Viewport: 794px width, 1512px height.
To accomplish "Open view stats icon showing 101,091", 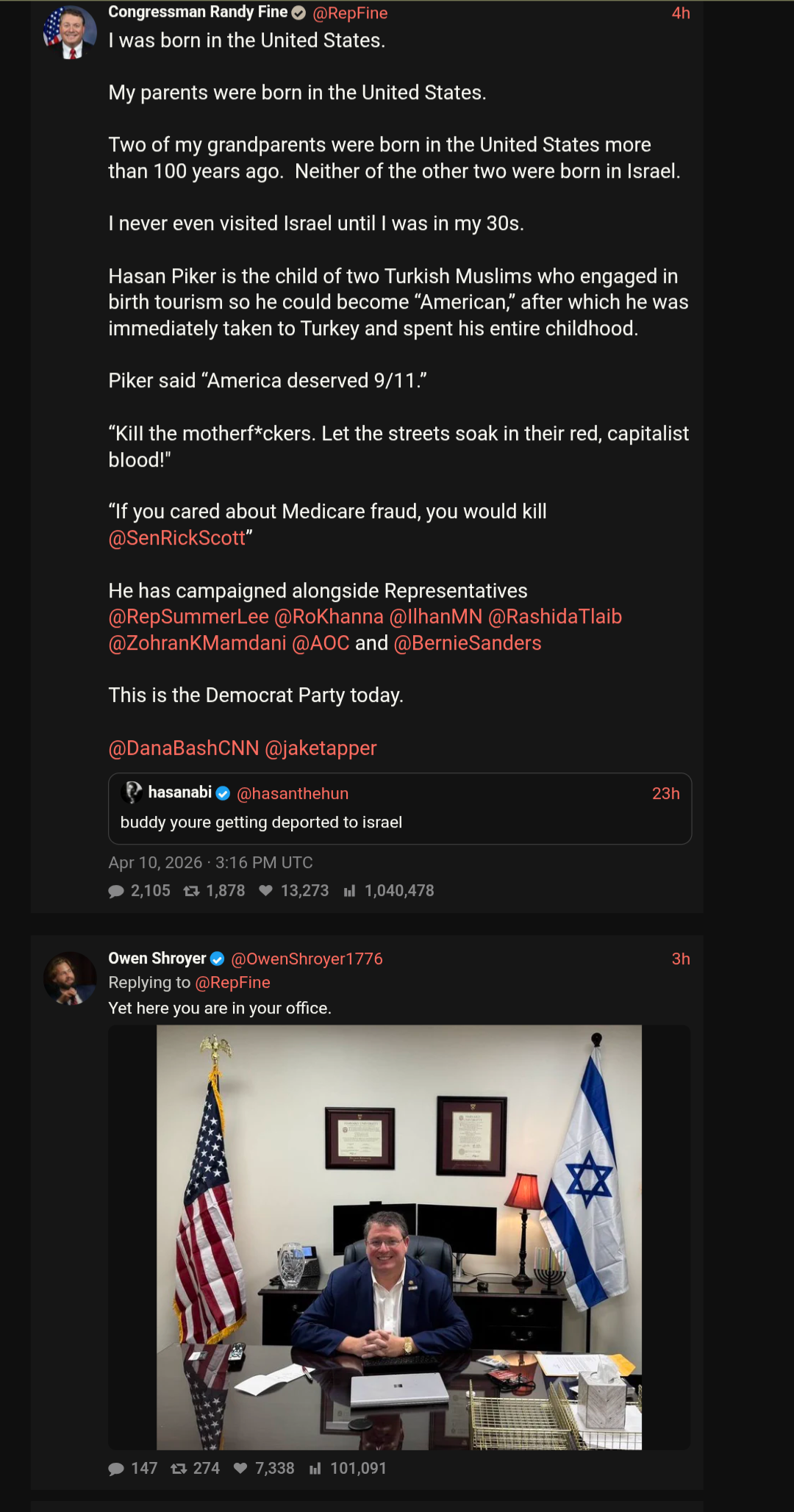I will [x=315, y=1469].
